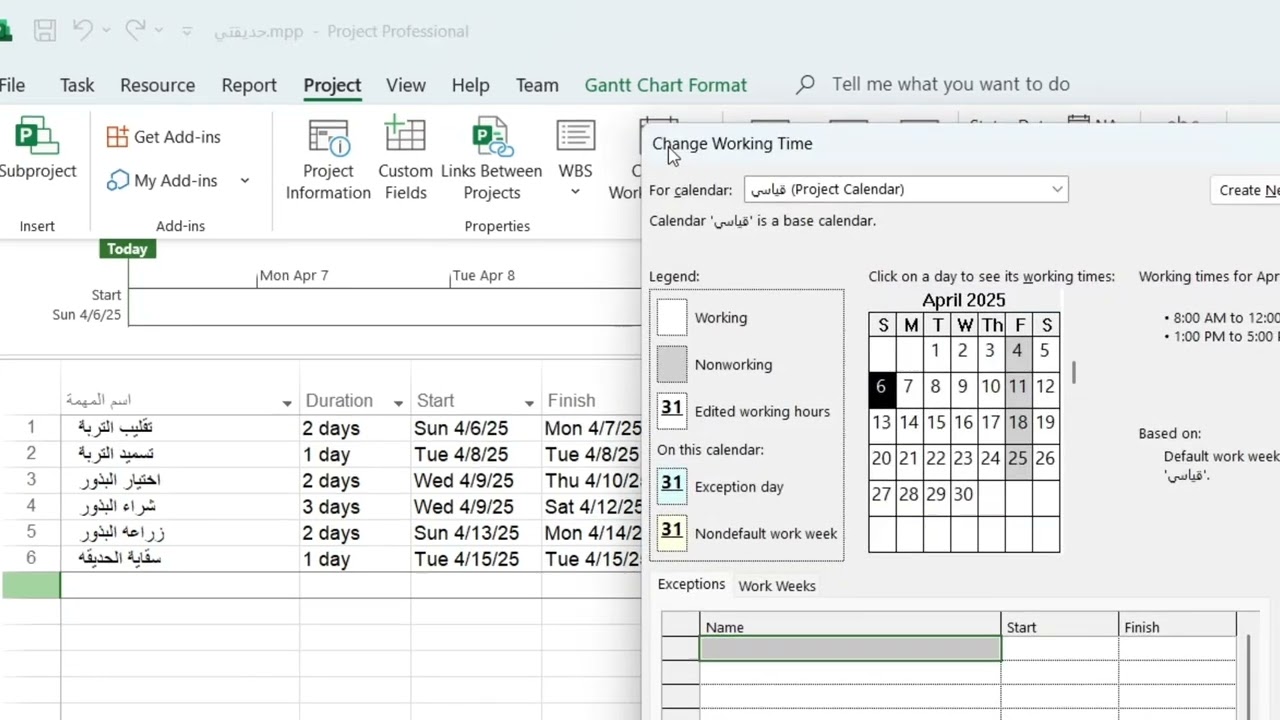Click the 'Sun 4/13/25' start date cell
The width and height of the screenshot is (1280, 720).
tap(476, 532)
